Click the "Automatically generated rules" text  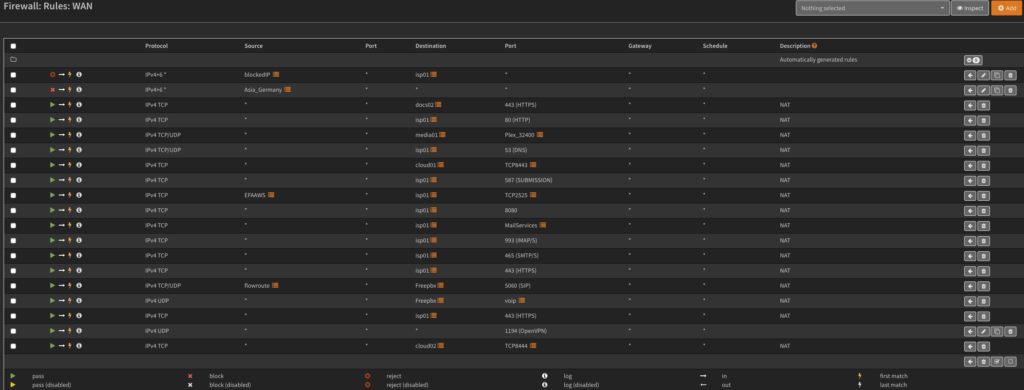(x=818, y=59)
